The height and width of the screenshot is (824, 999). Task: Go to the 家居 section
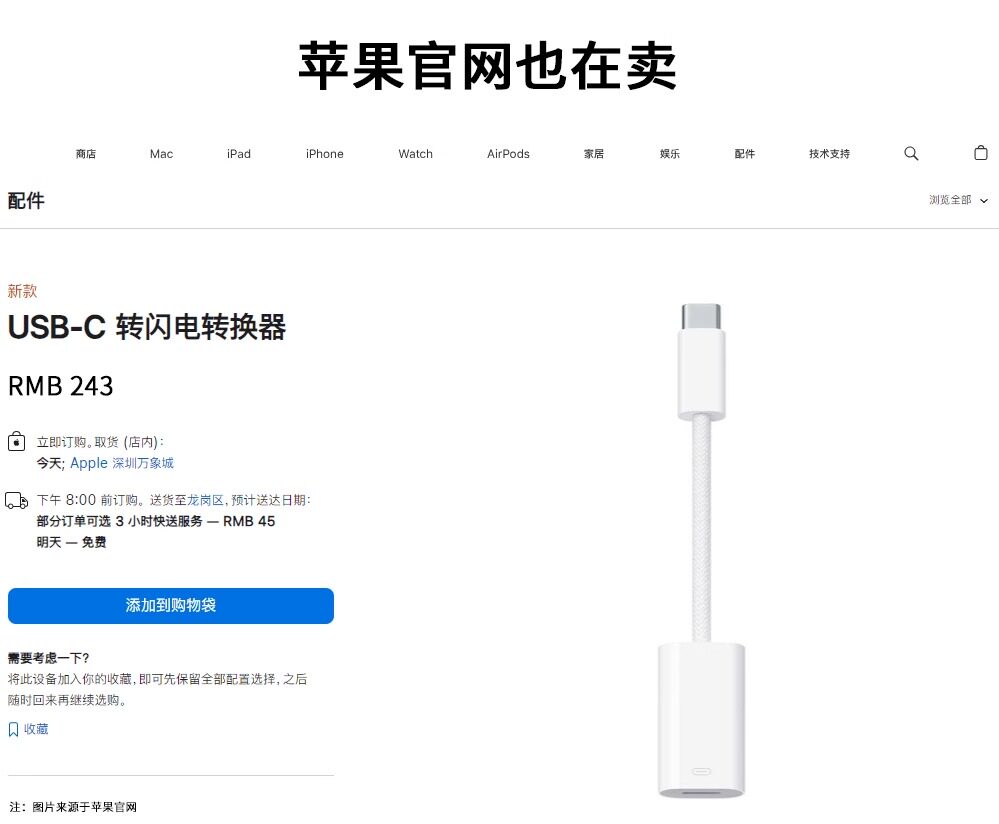594,154
